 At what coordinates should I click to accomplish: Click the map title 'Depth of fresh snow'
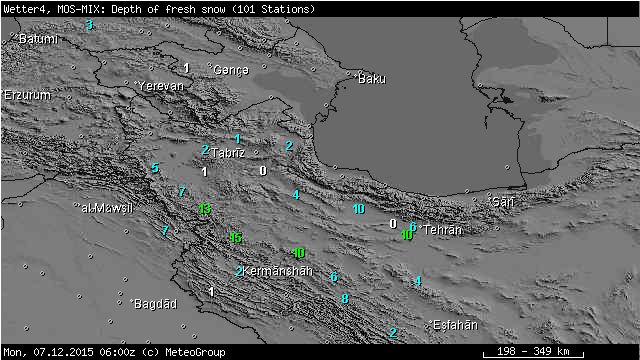tap(168, 9)
